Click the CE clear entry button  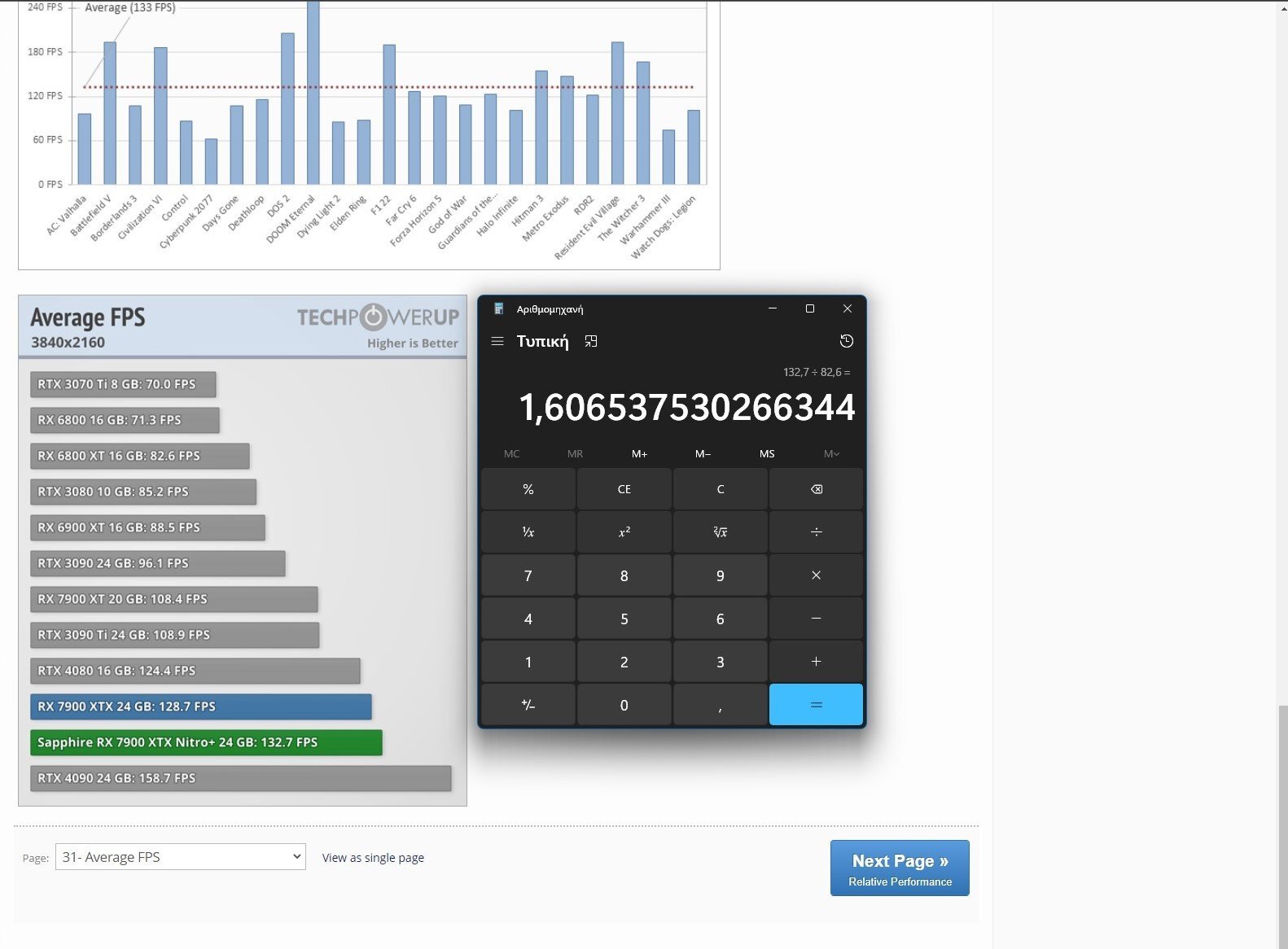click(624, 489)
